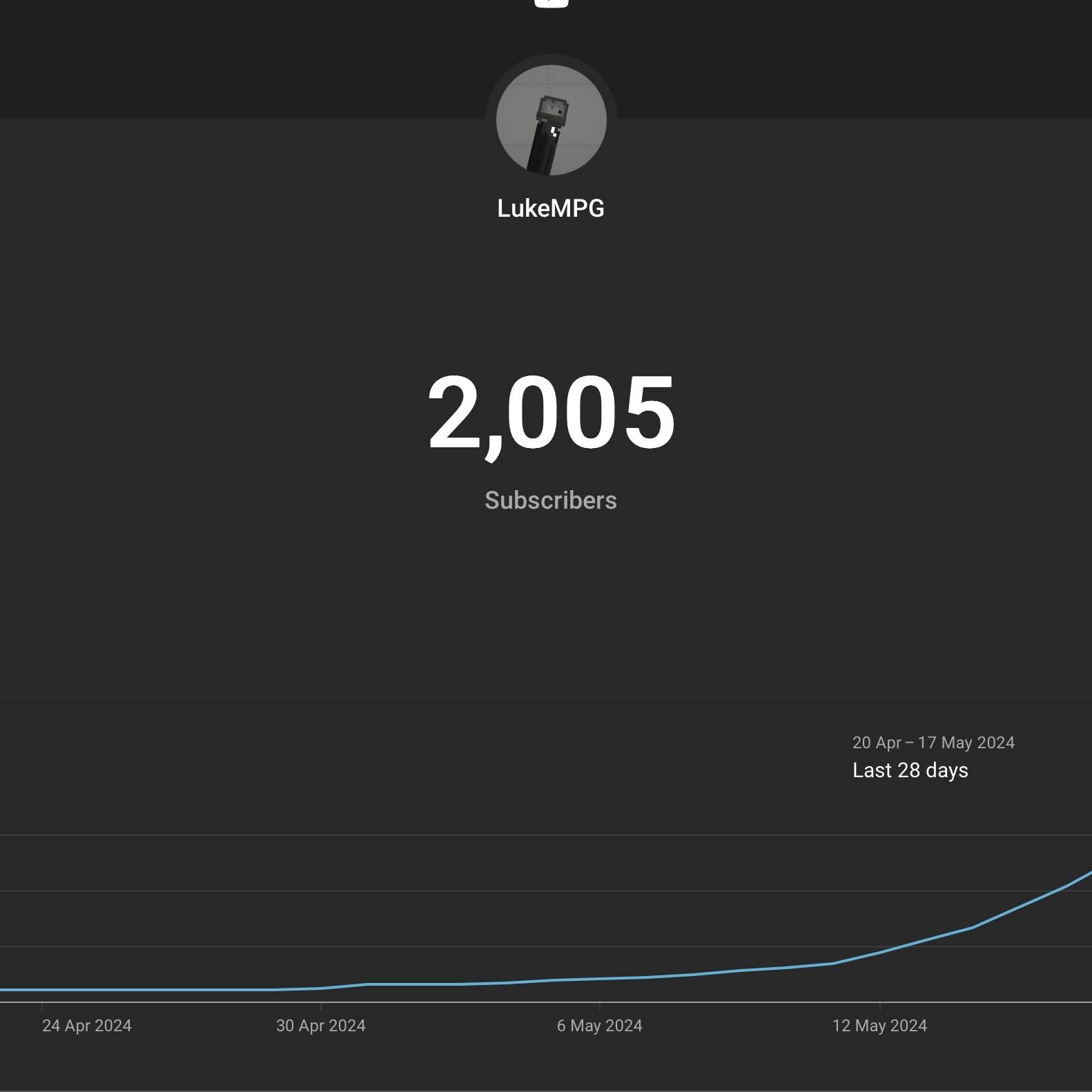Image resolution: width=1092 pixels, height=1092 pixels.
Task: Click the 30 Apr 2024 axis label
Action: 321,1026
